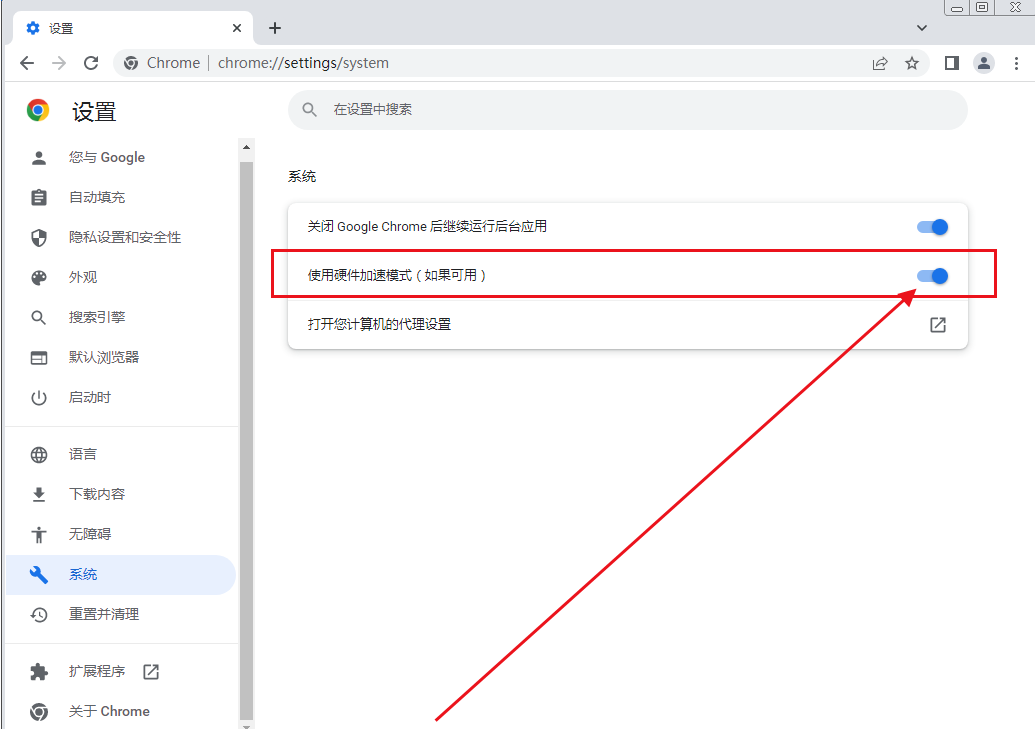Toggle 关闭 Google Chrome 后继续运行后台应用 switch
Viewport: 1035px width, 729px height.
coord(933,227)
